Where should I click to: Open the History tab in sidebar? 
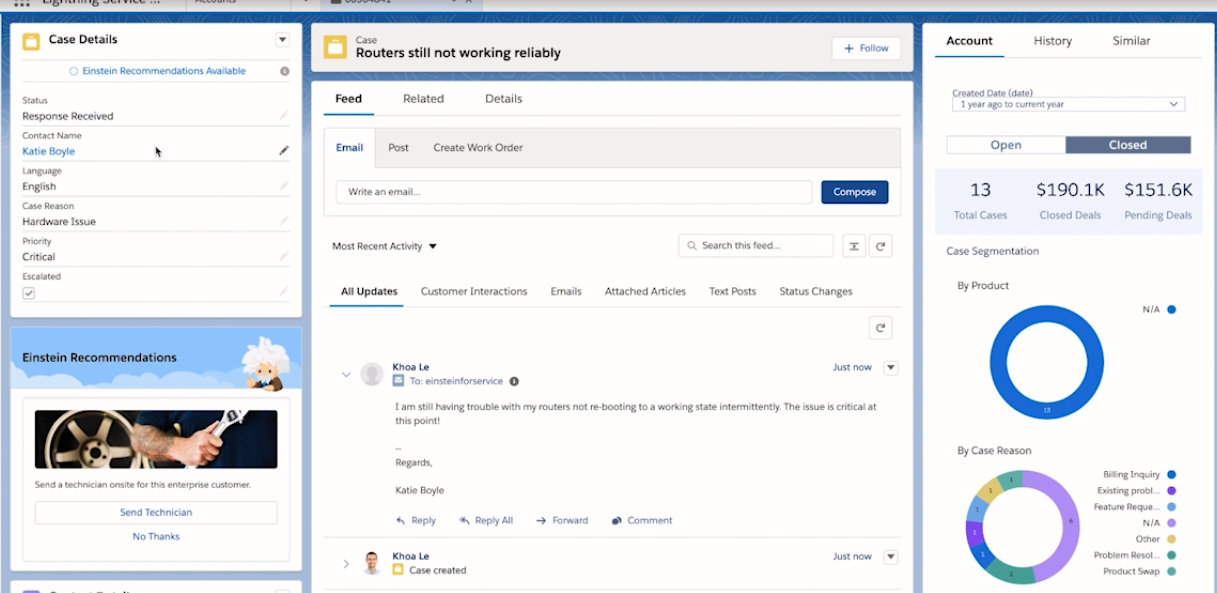(x=1052, y=41)
